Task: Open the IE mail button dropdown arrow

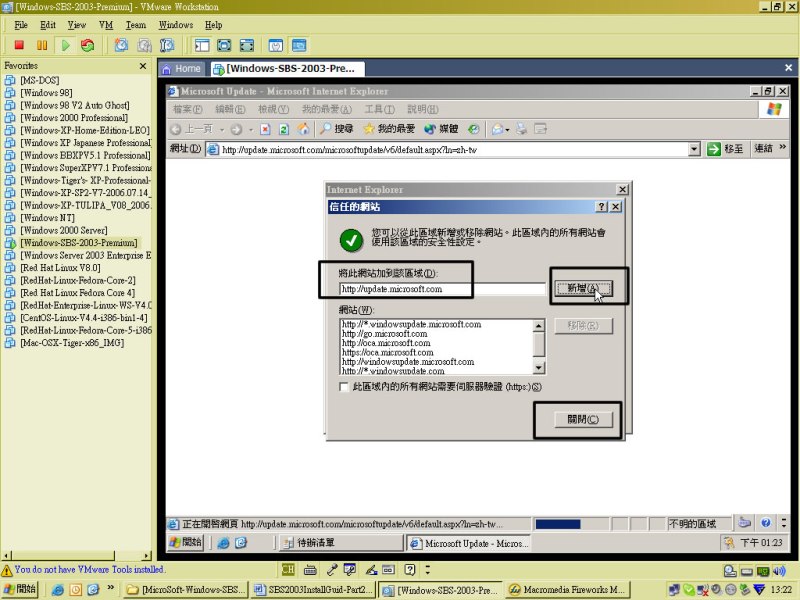Action: [x=507, y=130]
